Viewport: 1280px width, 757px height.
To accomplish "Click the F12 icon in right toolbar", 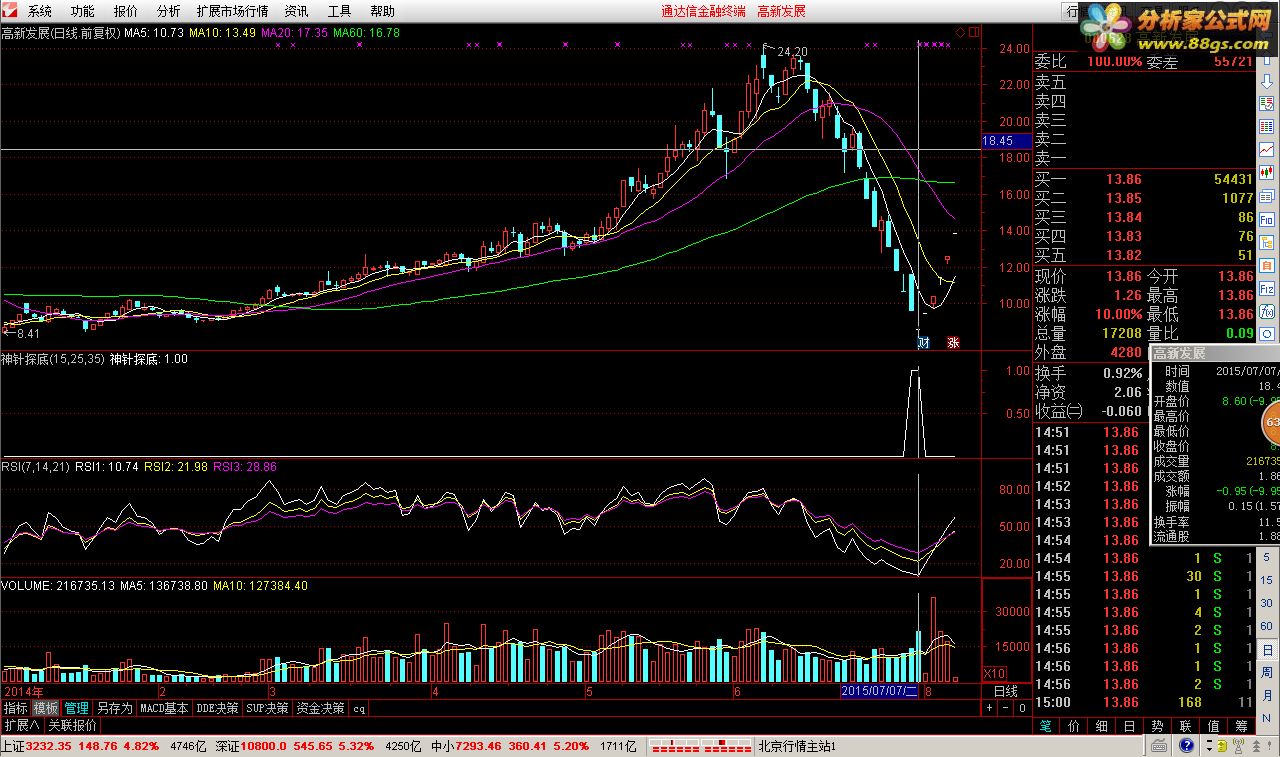I will coord(1267,288).
